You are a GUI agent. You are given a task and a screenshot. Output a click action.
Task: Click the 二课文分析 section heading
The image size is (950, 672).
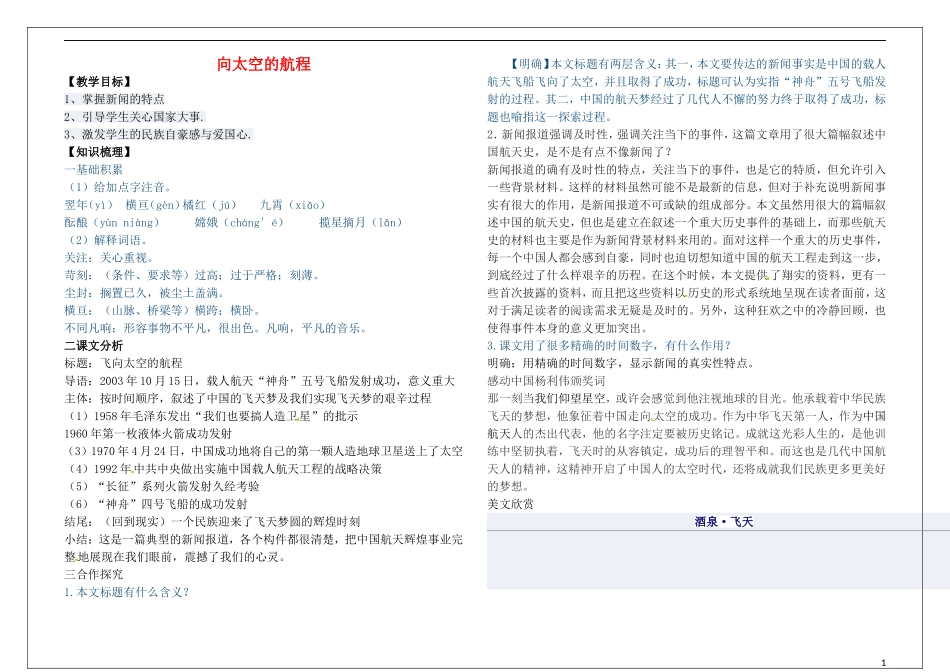94,345
